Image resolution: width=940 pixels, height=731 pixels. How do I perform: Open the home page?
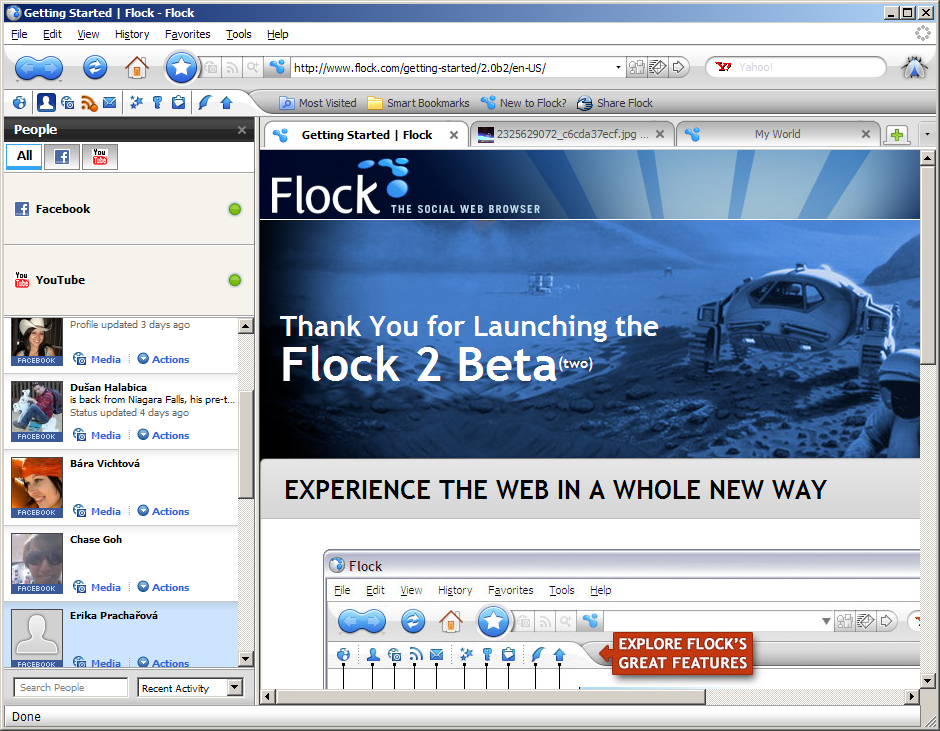click(x=137, y=67)
